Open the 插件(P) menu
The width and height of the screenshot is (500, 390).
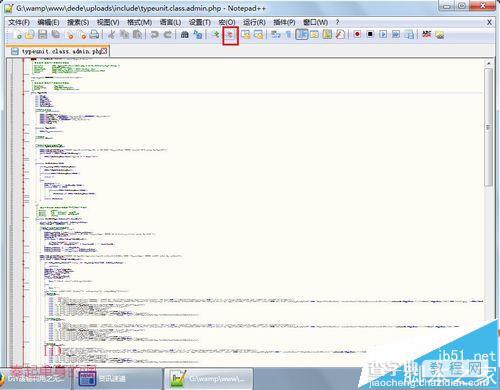(284, 22)
